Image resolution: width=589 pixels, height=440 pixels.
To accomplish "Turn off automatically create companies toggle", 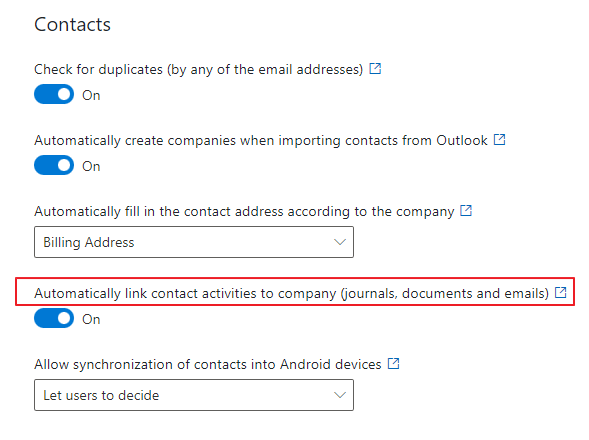I will click(54, 165).
